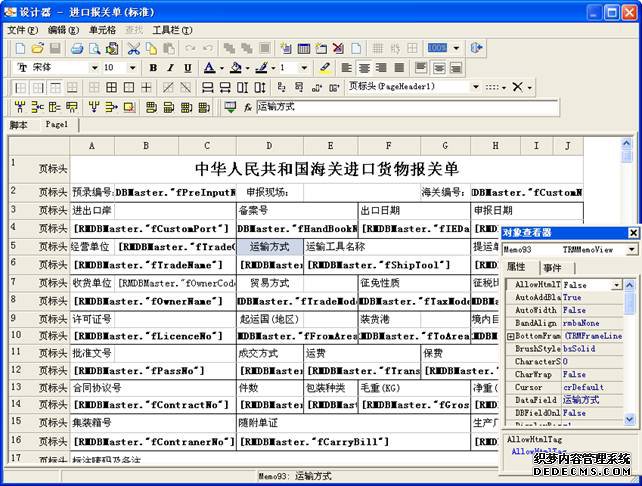Switch to the 事件 tab
Image resolution: width=642 pixels, height=486 pixels.
coord(552,268)
